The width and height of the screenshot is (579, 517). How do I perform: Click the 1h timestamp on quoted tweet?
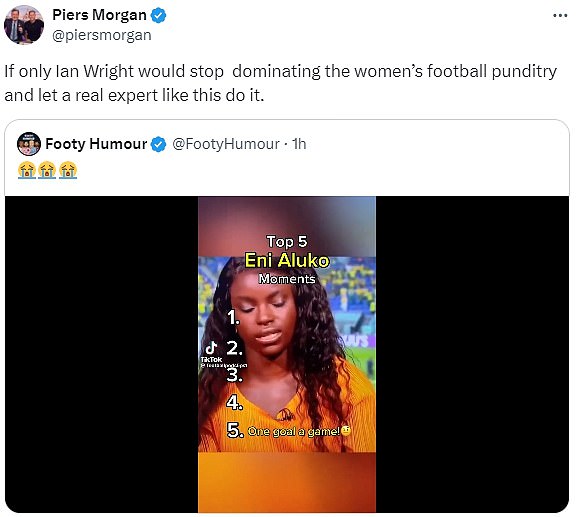point(299,144)
